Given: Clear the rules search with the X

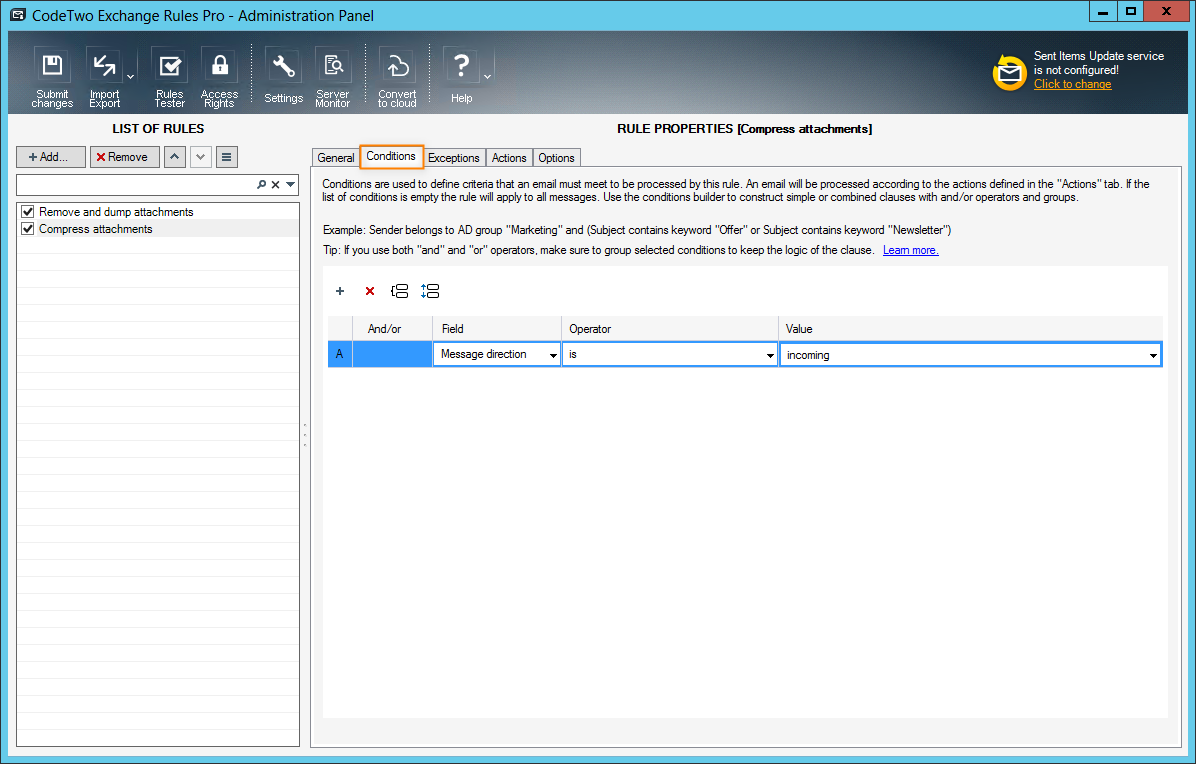Looking at the screenshot, I should pos(275,185).
